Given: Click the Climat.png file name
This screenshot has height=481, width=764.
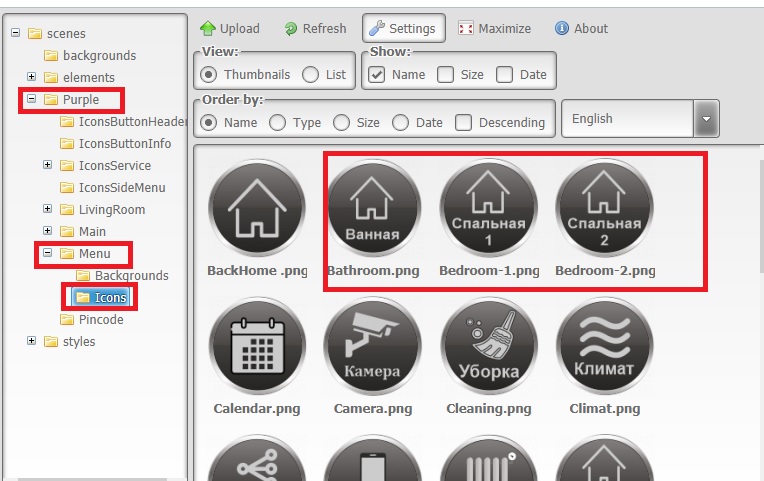Looking at the screenshot, I should point(605,408).
